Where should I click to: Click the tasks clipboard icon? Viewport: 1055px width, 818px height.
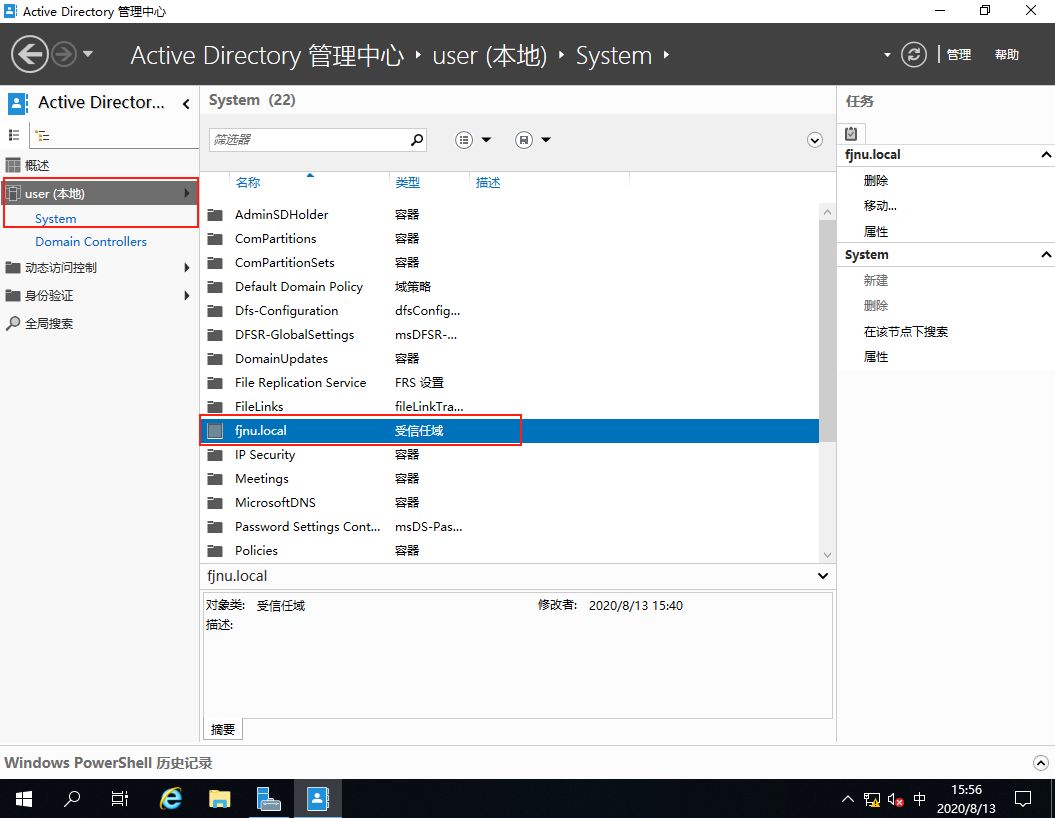[x=851, y=133]
